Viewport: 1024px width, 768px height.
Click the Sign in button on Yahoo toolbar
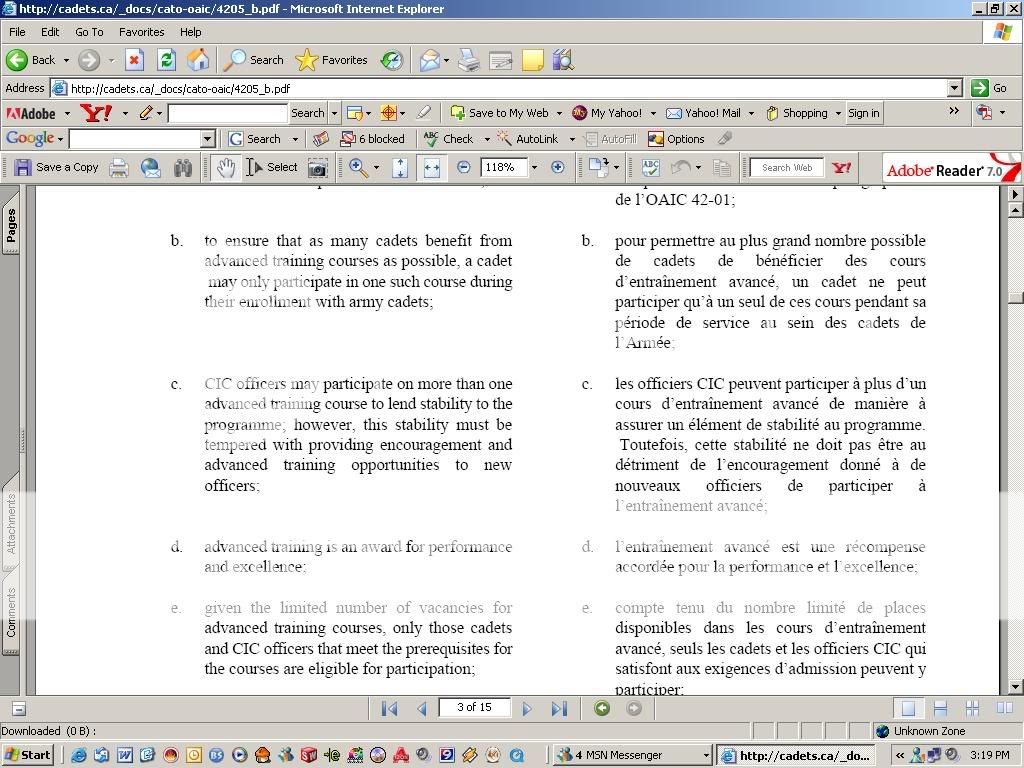(x=863, y=113)
